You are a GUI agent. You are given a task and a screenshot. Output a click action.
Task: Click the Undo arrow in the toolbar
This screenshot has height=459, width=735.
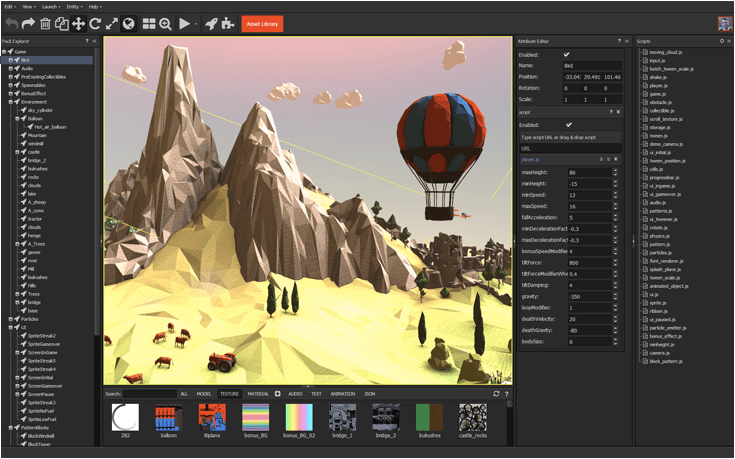pos(12,23)
